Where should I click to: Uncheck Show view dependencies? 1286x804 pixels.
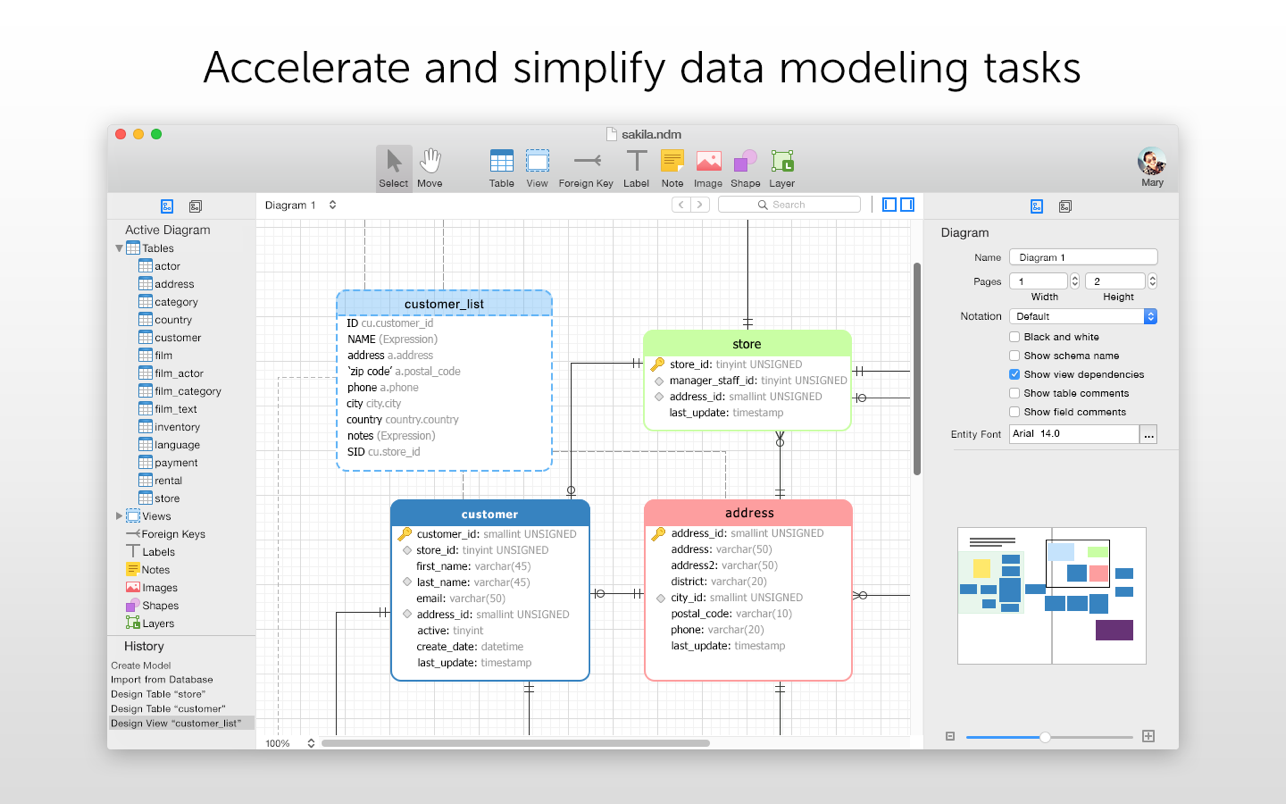(1014, 374)
